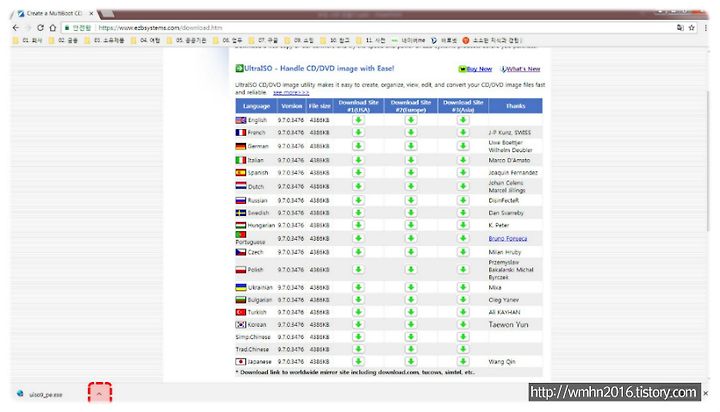
Task: Download Bulgarian version from USA site
Action: tap(359, 299)
